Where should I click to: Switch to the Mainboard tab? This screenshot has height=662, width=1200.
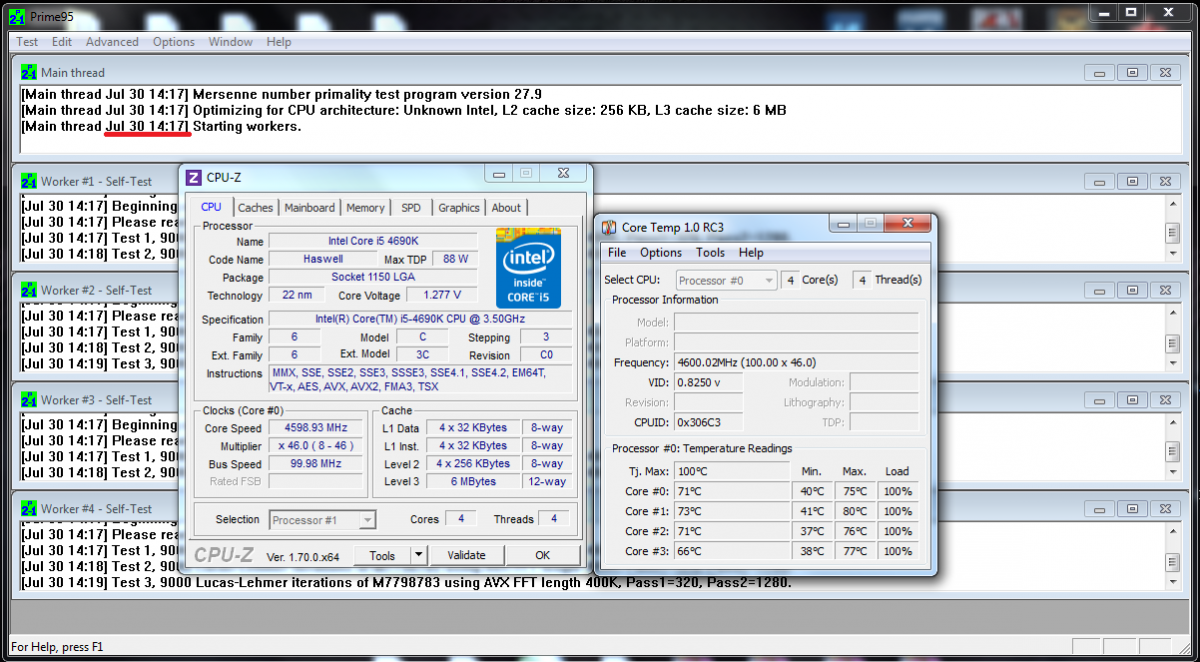pyautogui.click(x=310, y=208)
